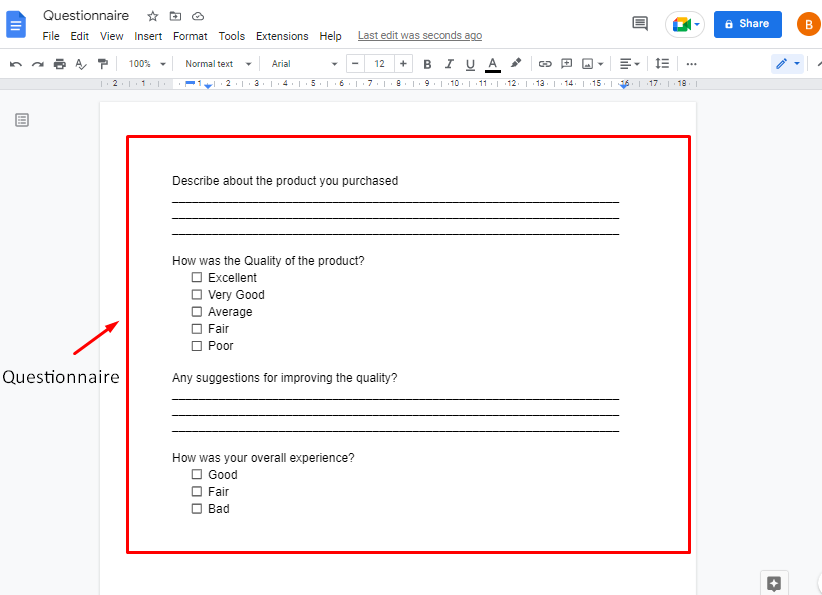Run spelling and grammar check
This screenshot has width=822, height=595.
click(x=81, y=64)
